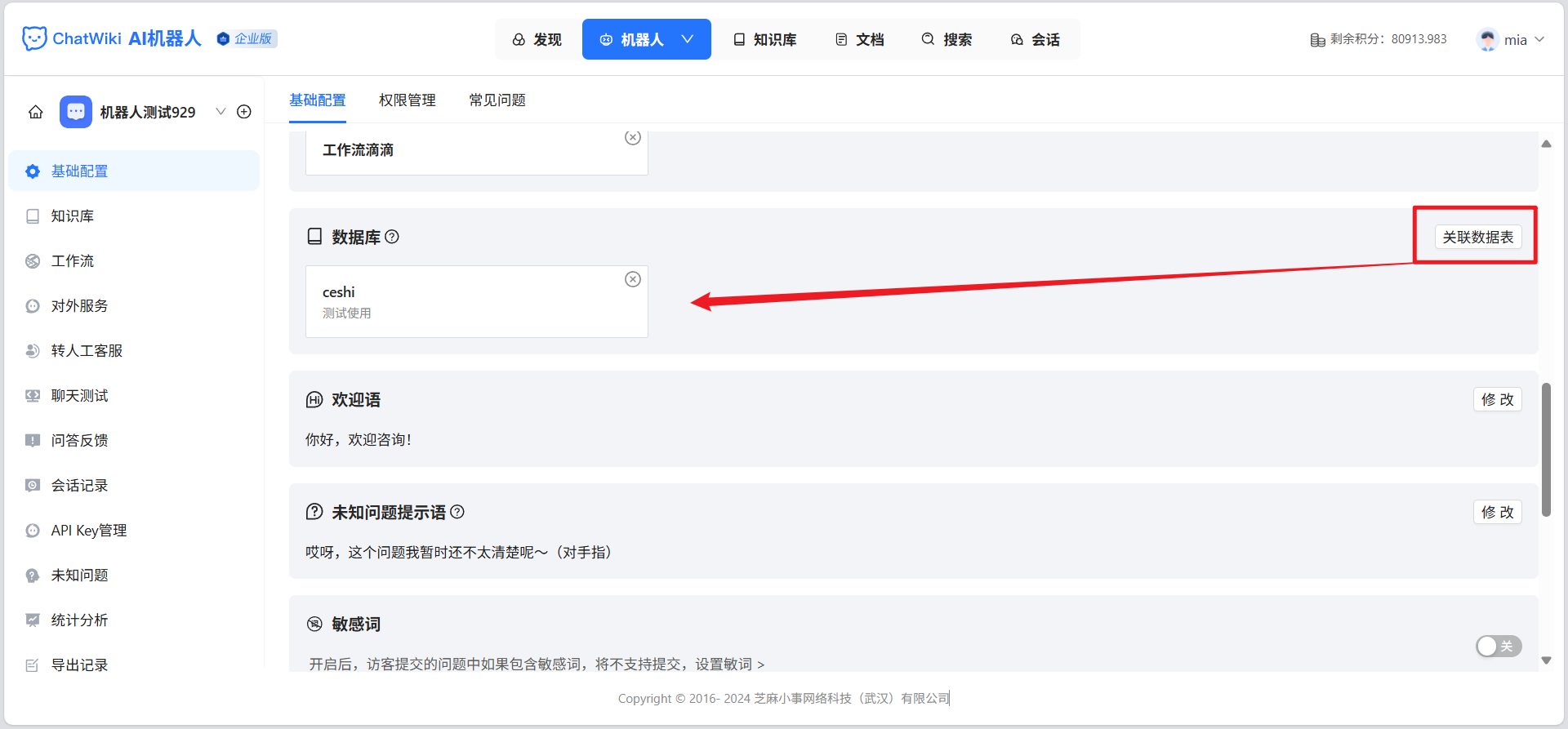Viewport: 1568px width, 729px height.
Task: Click the 剩余积分 points icon
Action: click(x=1317, y=39)
